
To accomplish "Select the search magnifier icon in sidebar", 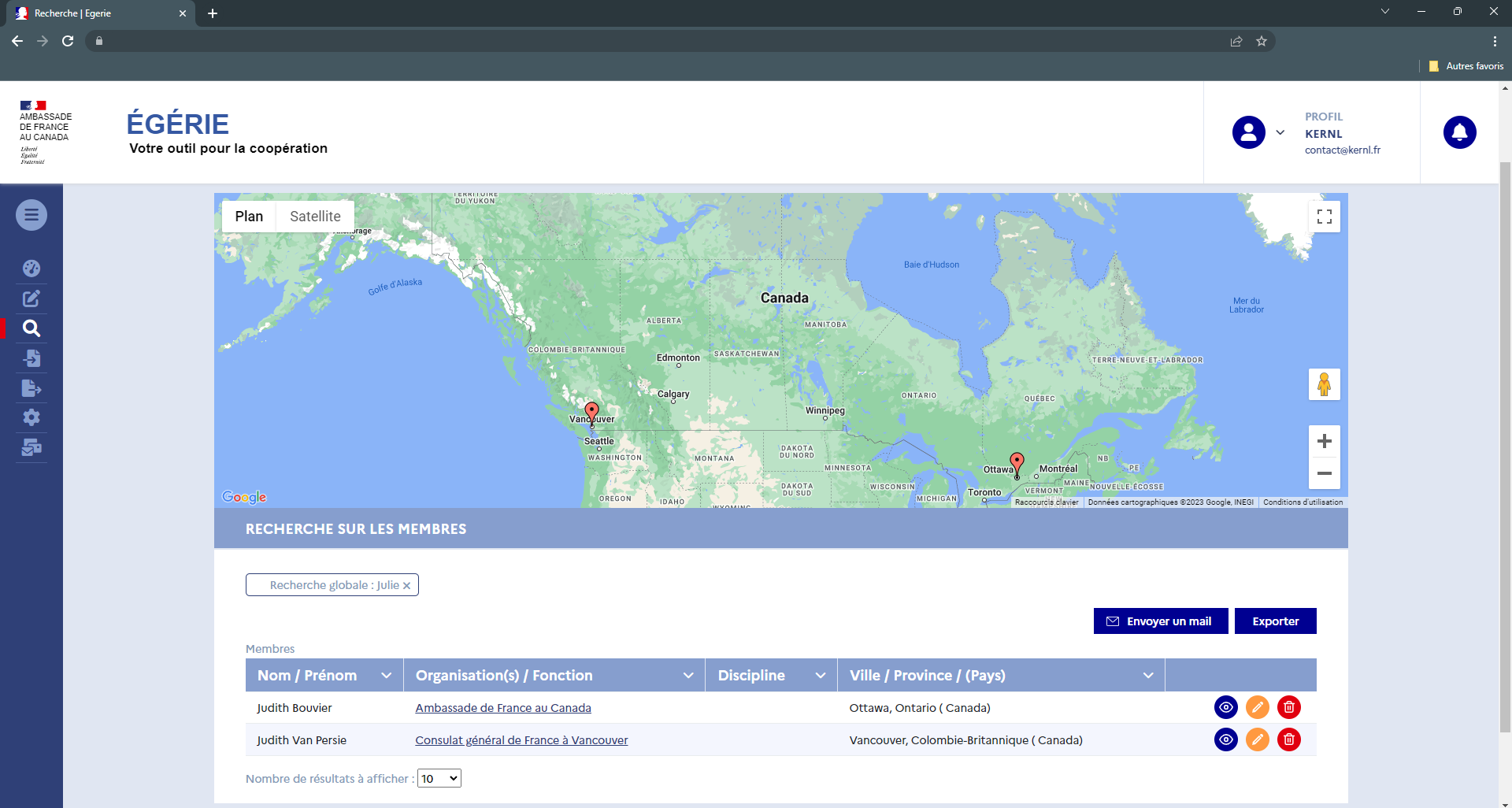I will 31,328.
